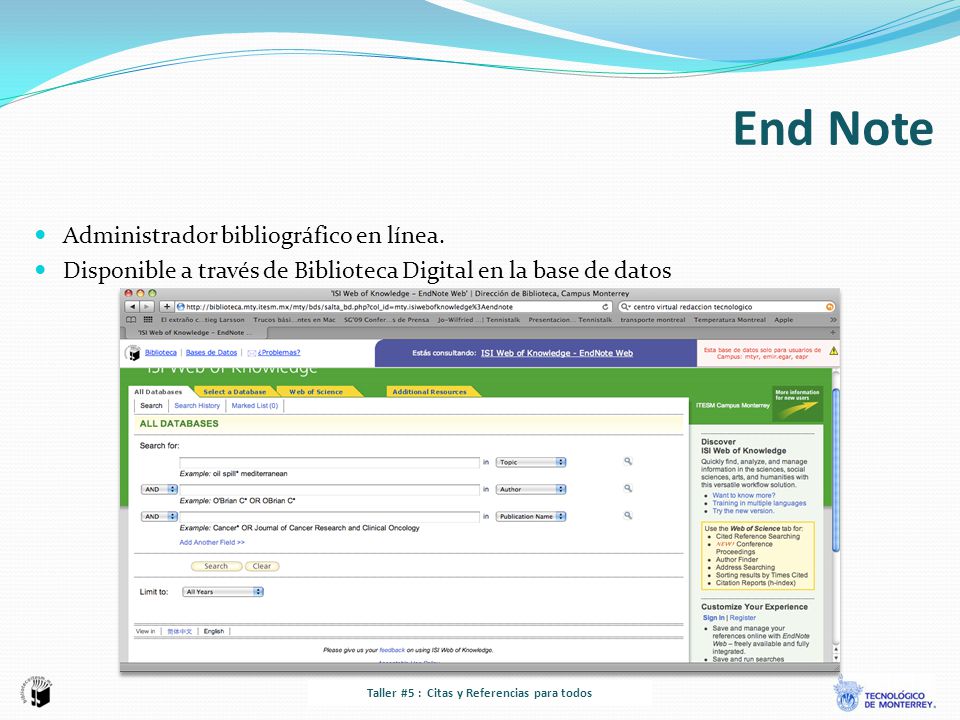Click the search aid magnifier beside Publication Name
This screenshot has height=720, width=960.
pos(628,516)
